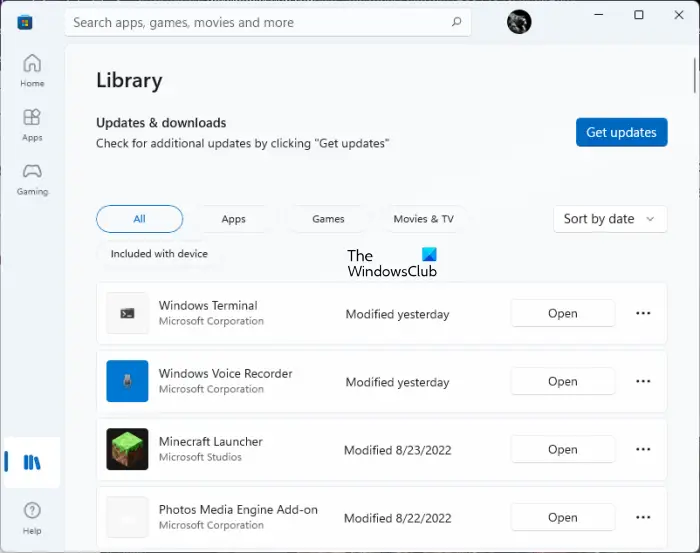
Task: Click the Get updates button
Action: pos(621,132)
